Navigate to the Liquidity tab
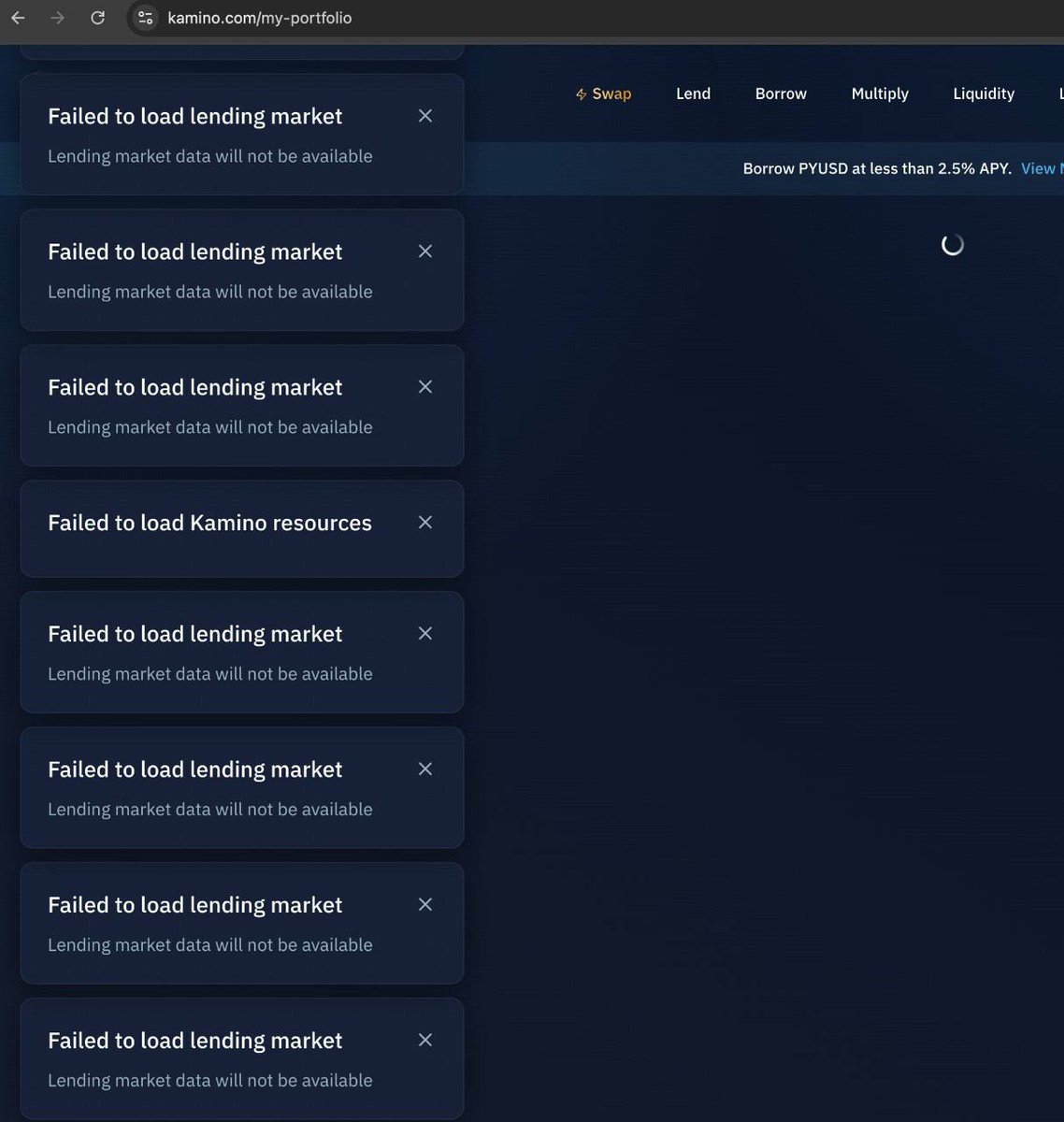The width and height of the screenshot is (1064, 1122). [x=984, y=93]
